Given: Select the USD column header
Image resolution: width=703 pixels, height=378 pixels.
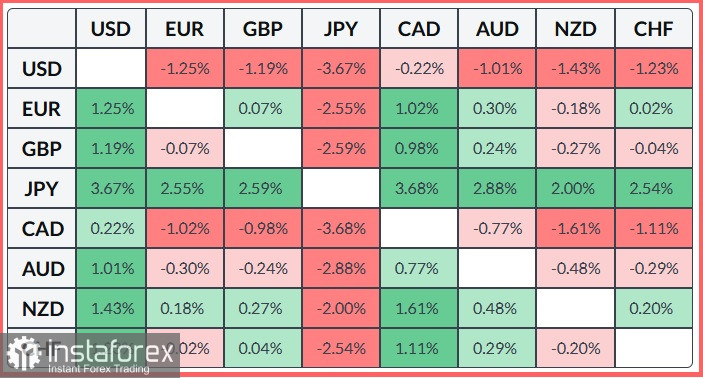Looking at the screenshot, I should click(x=111, y=29).
